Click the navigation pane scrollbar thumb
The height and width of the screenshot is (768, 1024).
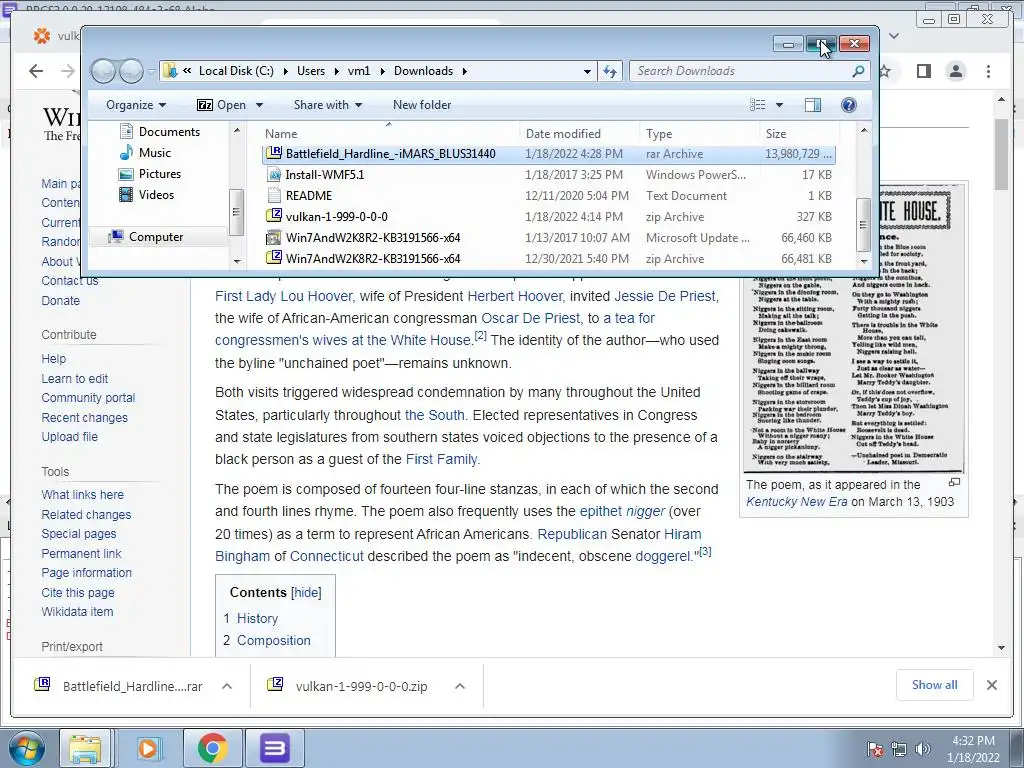pos(236,212)
